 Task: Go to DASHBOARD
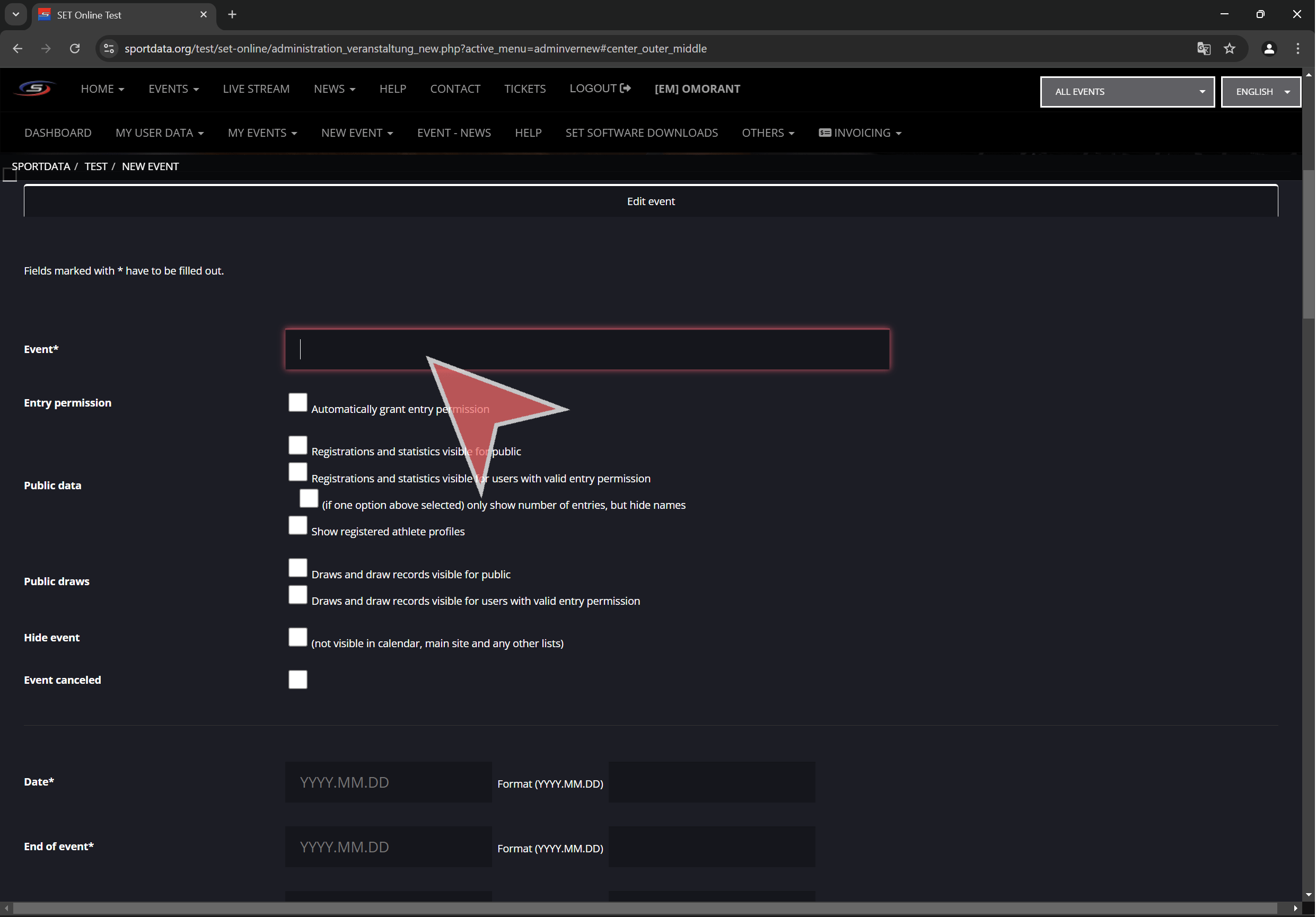58,133
